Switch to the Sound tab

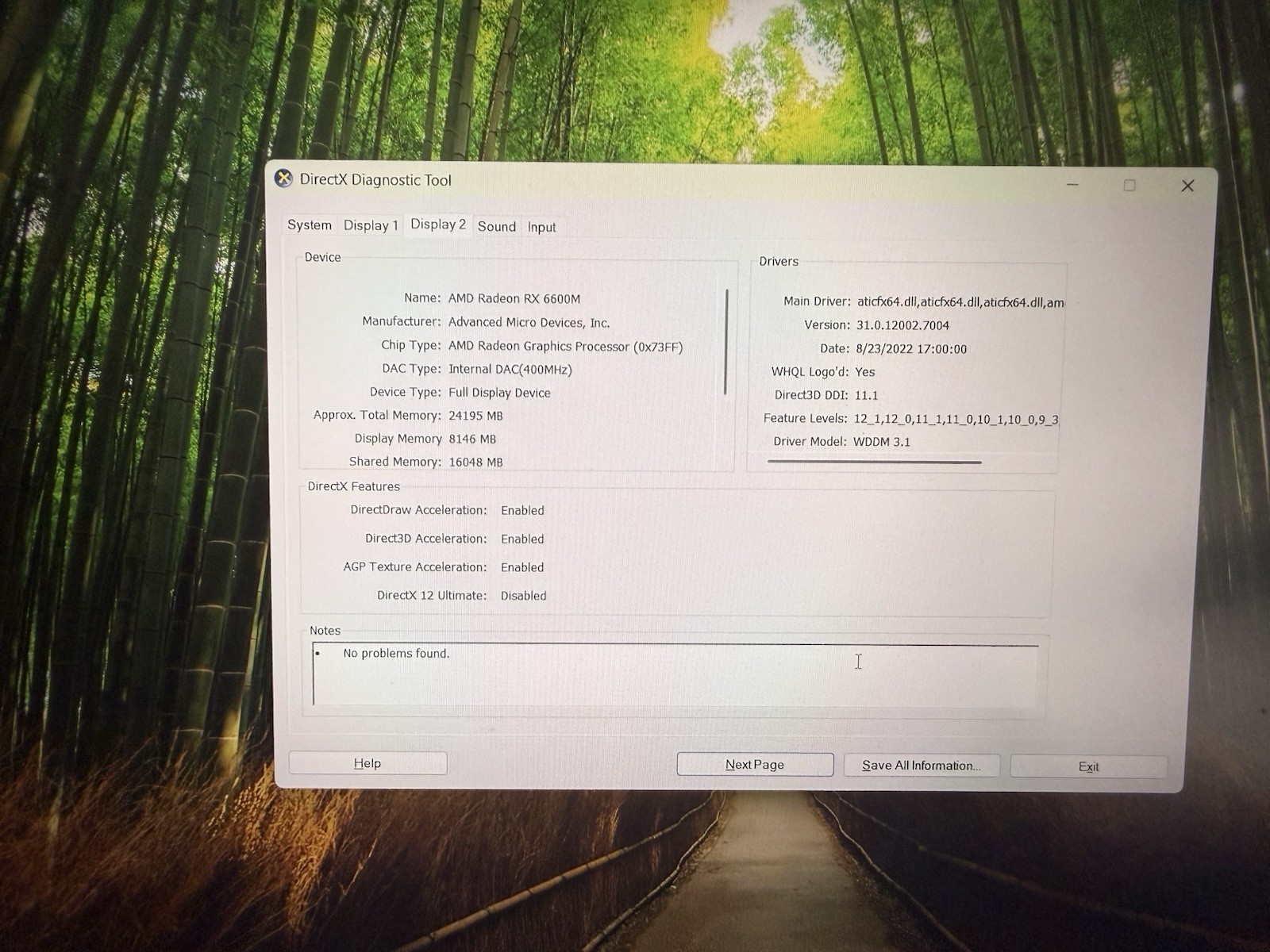[497, 227]
